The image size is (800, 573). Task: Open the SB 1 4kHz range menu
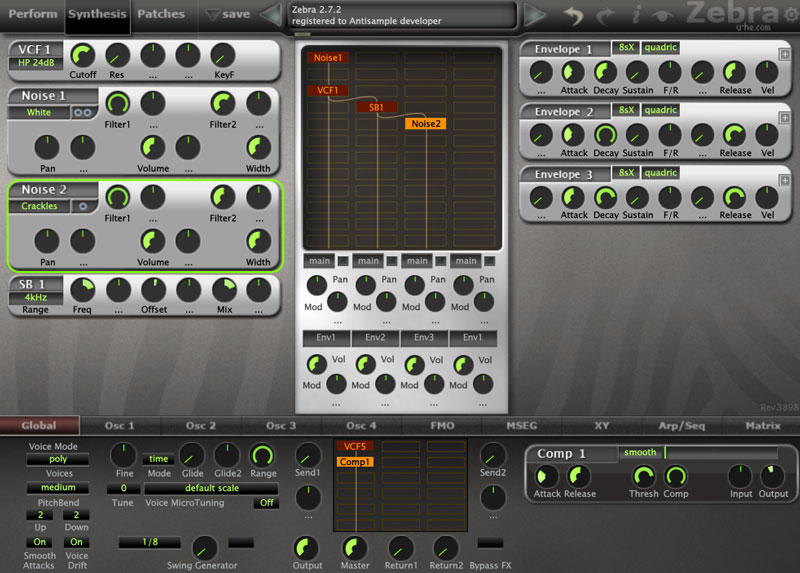pyautogui.click(x=36, y=297)
